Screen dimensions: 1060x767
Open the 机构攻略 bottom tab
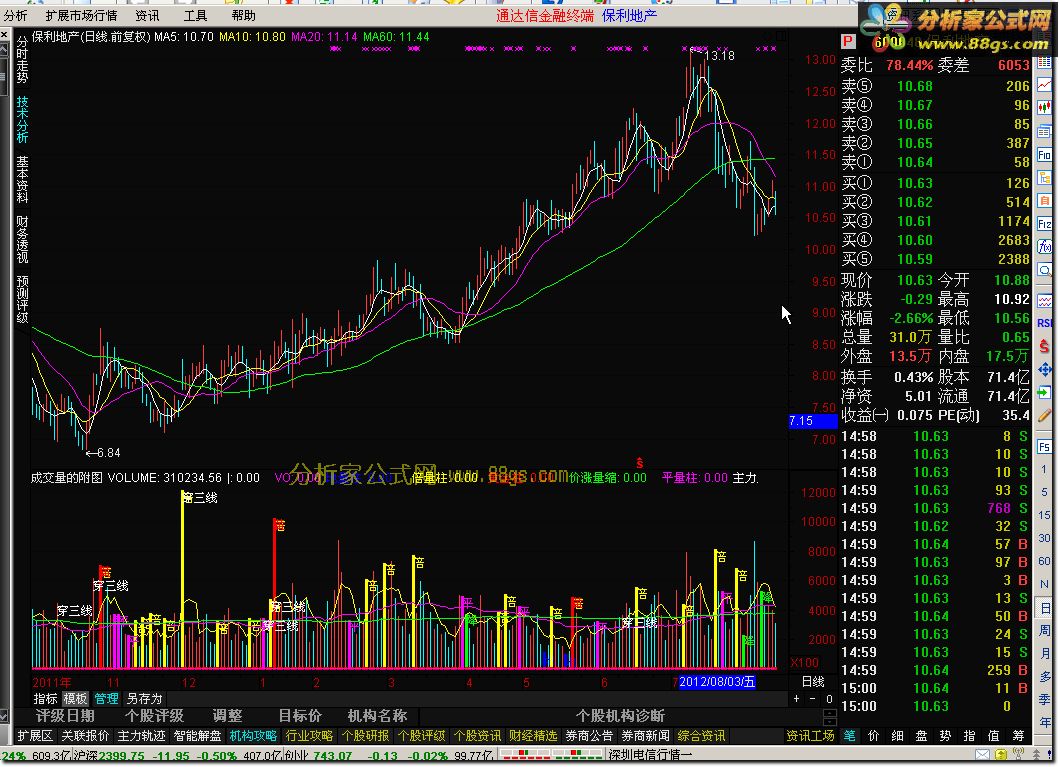pos(253,735)
